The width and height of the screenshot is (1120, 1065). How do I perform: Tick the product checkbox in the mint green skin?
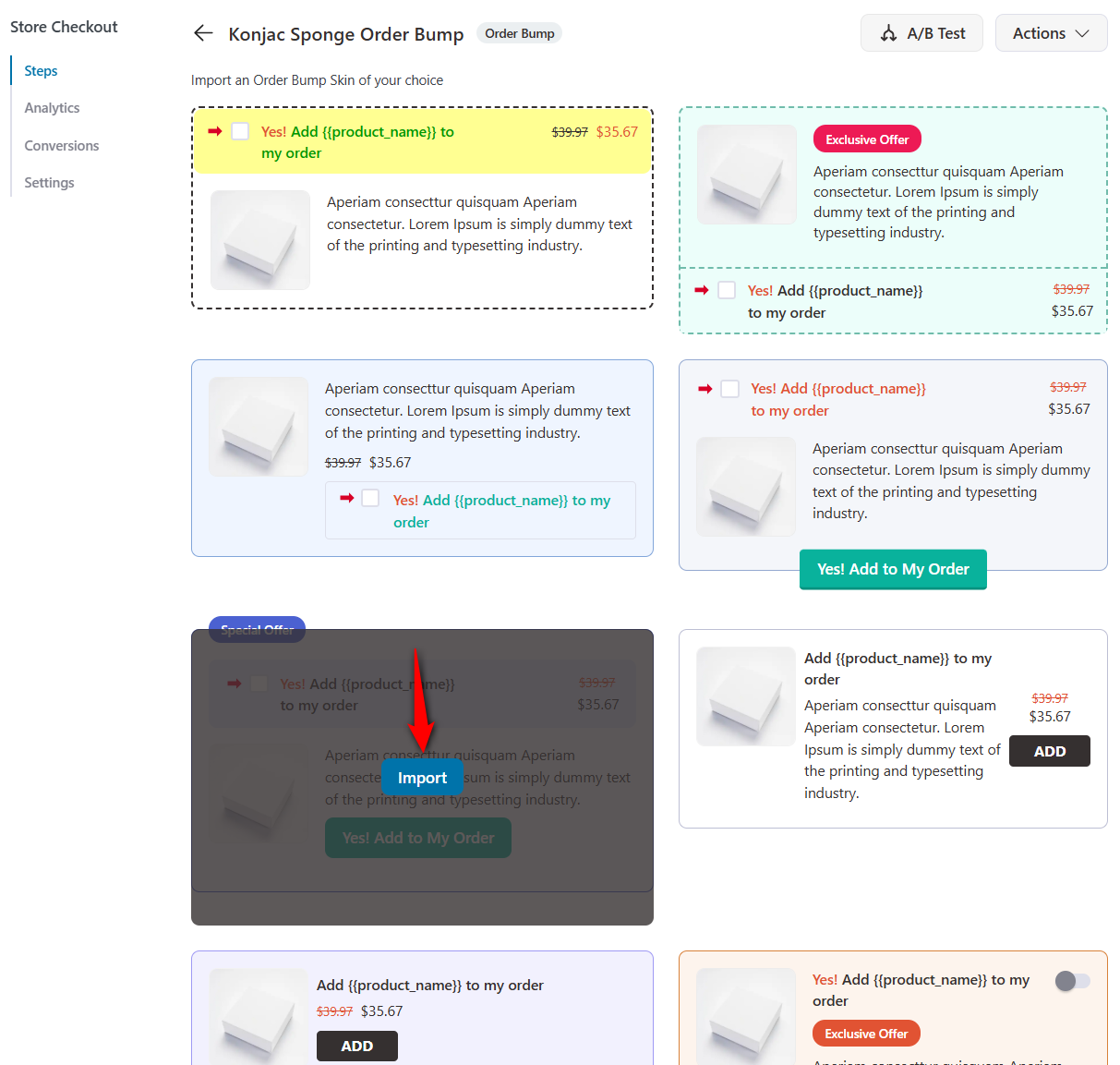[x=727, y=290]
